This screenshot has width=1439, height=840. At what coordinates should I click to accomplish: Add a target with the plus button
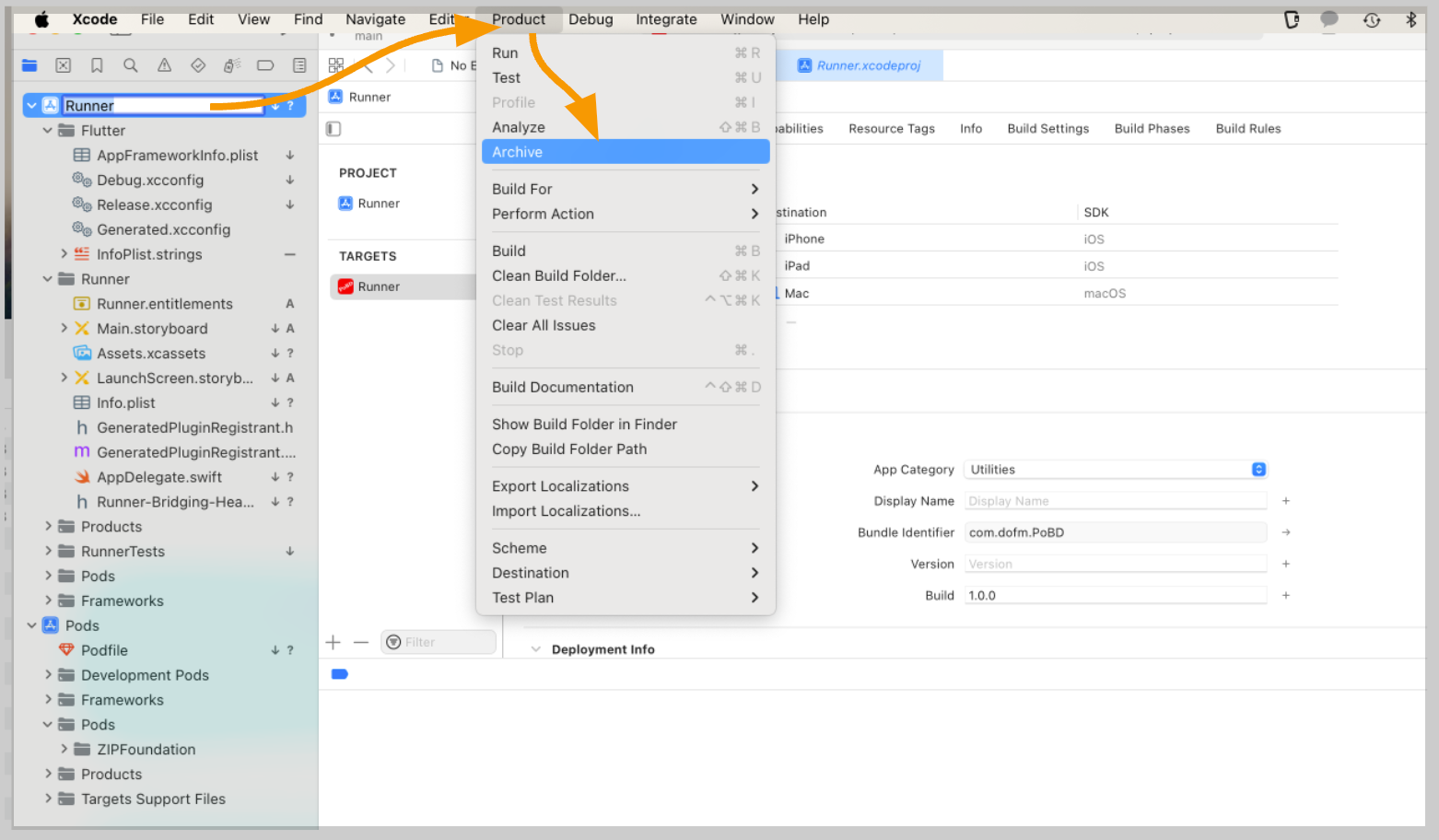(333, 642)
